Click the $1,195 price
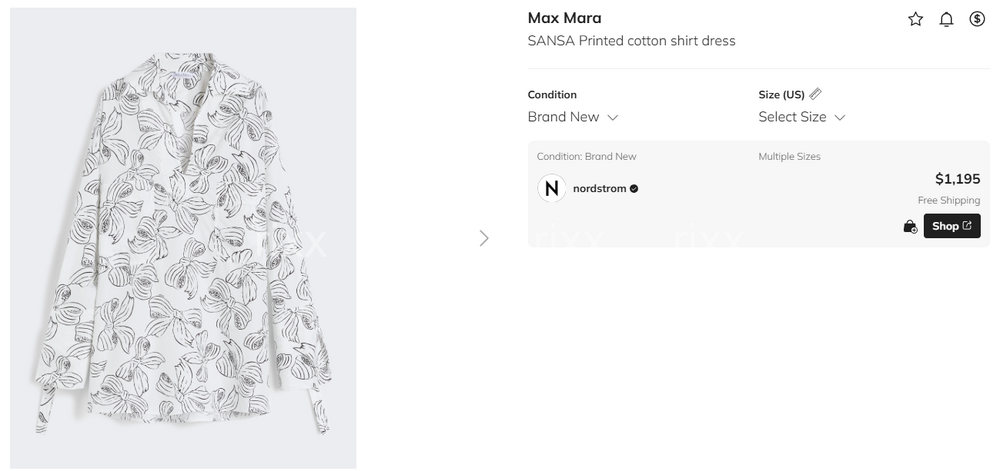 click(x=957, y=179)
